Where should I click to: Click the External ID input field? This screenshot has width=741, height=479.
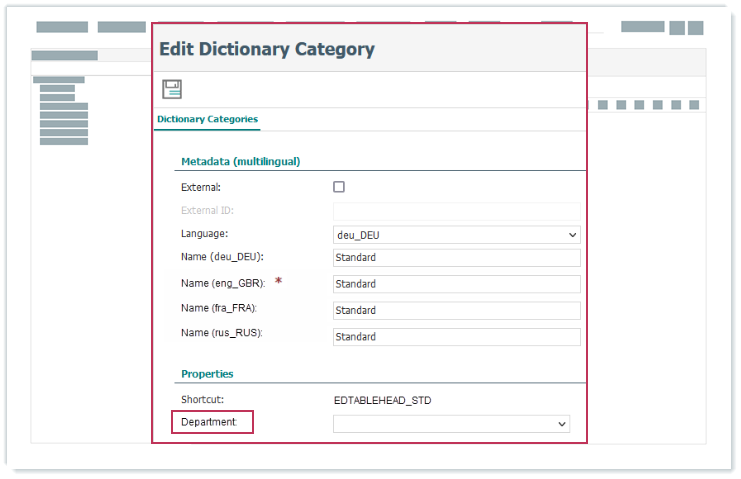(456, 211)
